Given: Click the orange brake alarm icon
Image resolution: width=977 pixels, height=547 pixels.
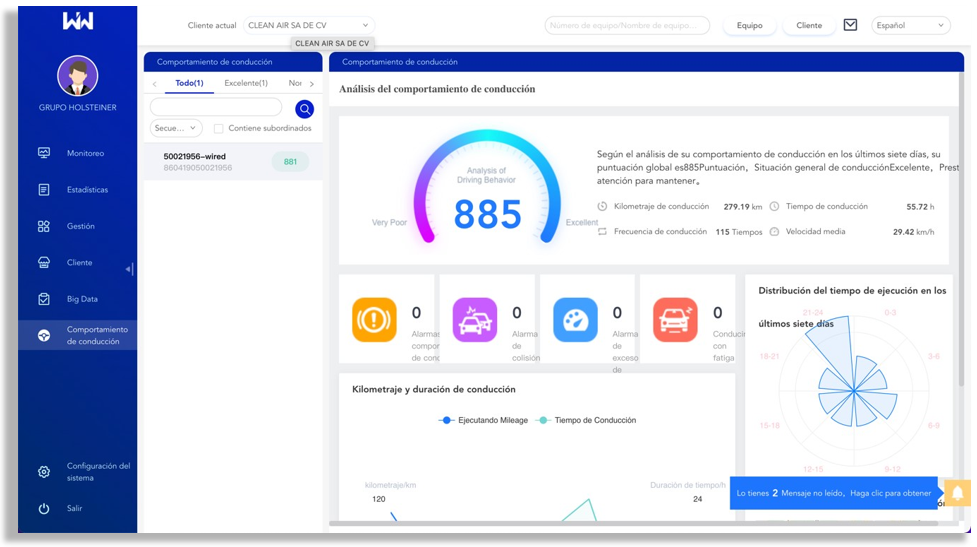Looking at the screenshot, I should (x=374, y=320).
